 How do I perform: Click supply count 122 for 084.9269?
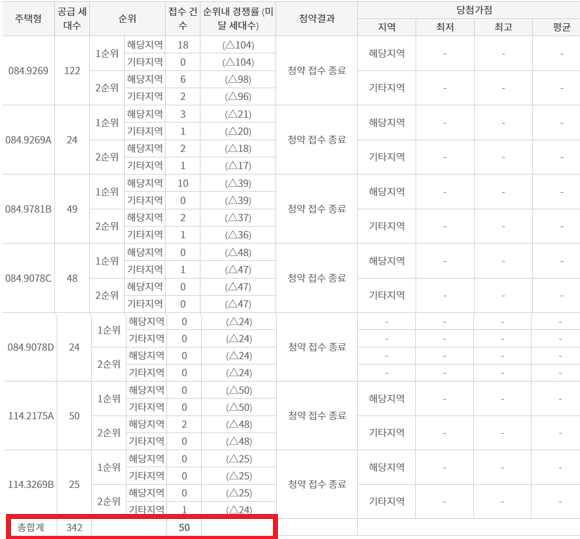(72, 70)
